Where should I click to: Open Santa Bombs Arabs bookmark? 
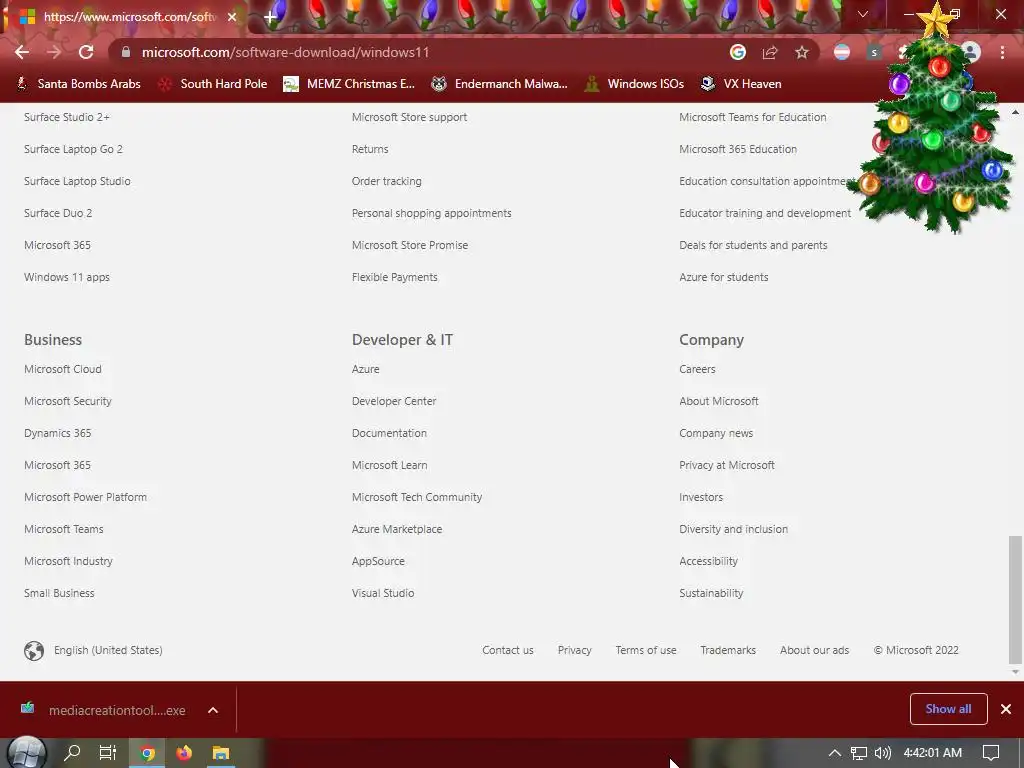79,84
